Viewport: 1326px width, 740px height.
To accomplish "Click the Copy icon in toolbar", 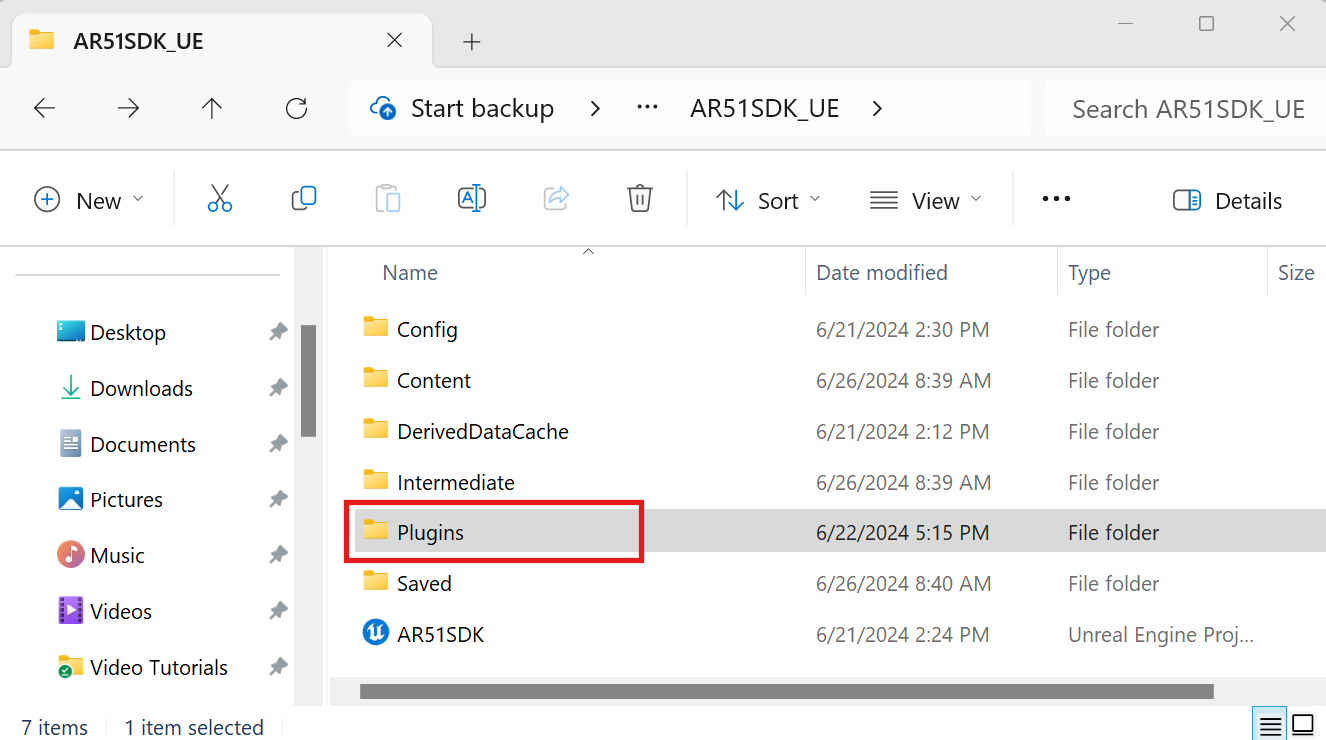I will (304, 199).
